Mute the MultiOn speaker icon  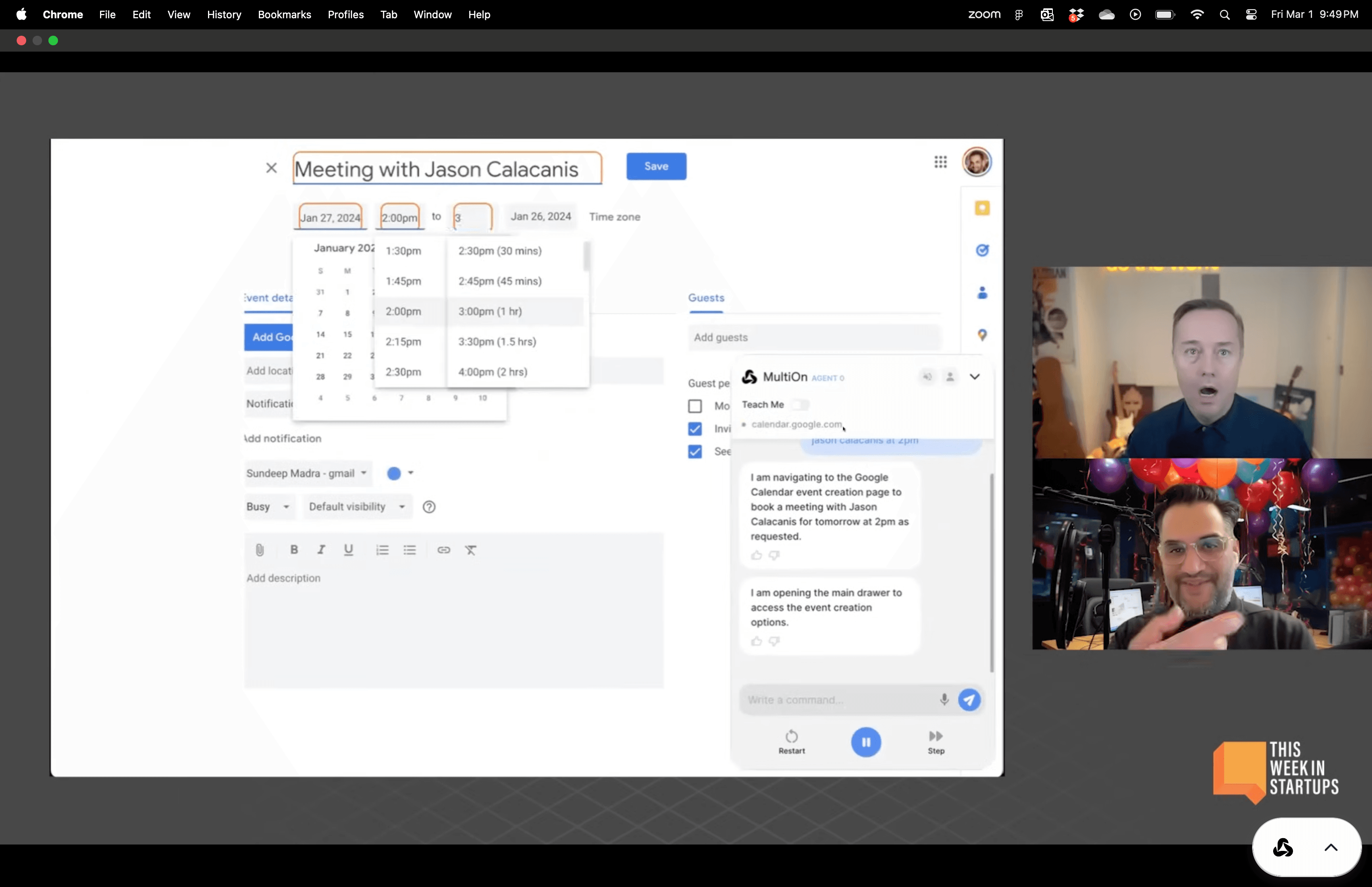pos(927,377)
